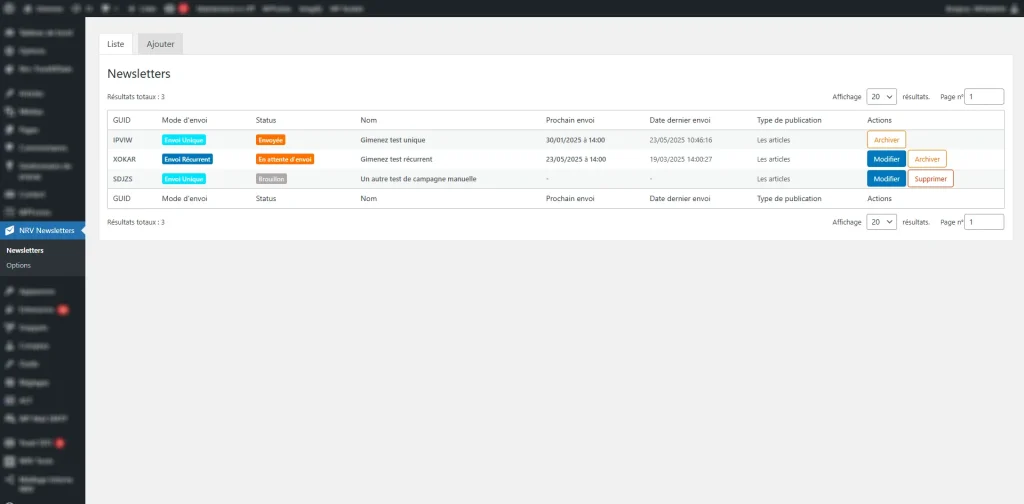Image resolution: width=1024 pixels, height=504 pixels.
Task: Open Apparence in the sidebar
Action: 42,291
